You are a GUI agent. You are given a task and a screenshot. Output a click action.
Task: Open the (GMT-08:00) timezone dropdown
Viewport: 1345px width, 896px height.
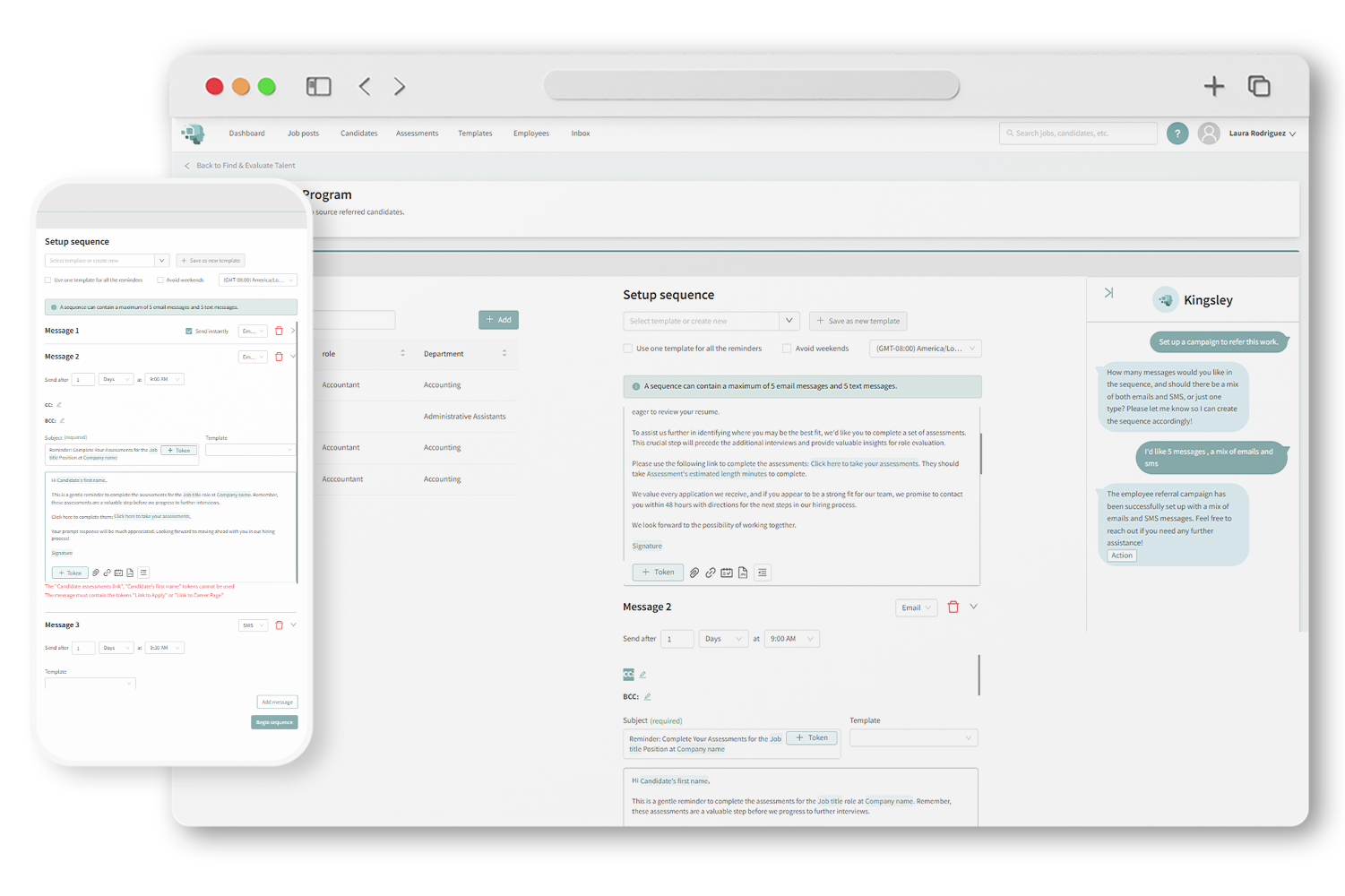coord(925,348)
